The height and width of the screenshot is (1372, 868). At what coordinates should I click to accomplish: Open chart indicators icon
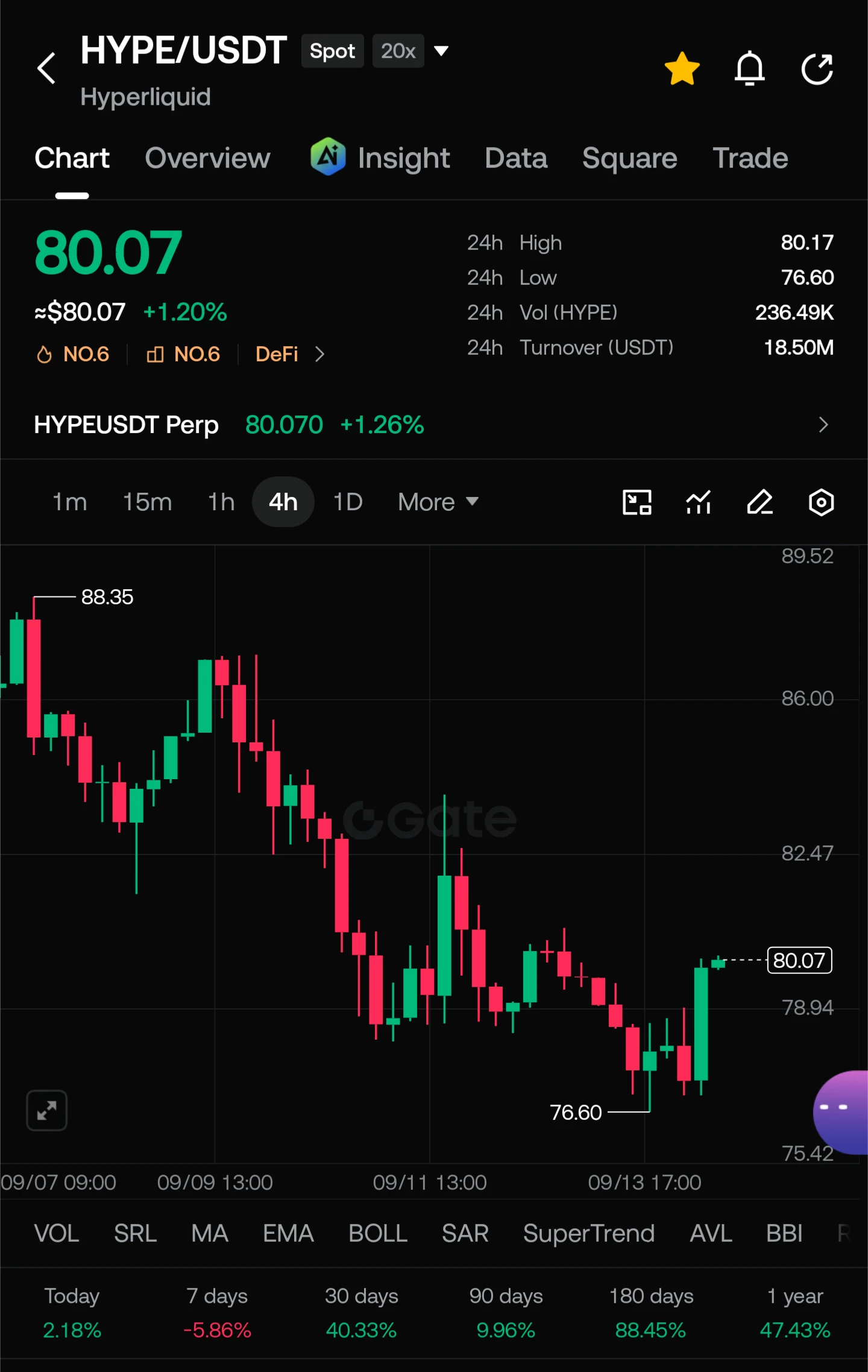coord(699,502)
